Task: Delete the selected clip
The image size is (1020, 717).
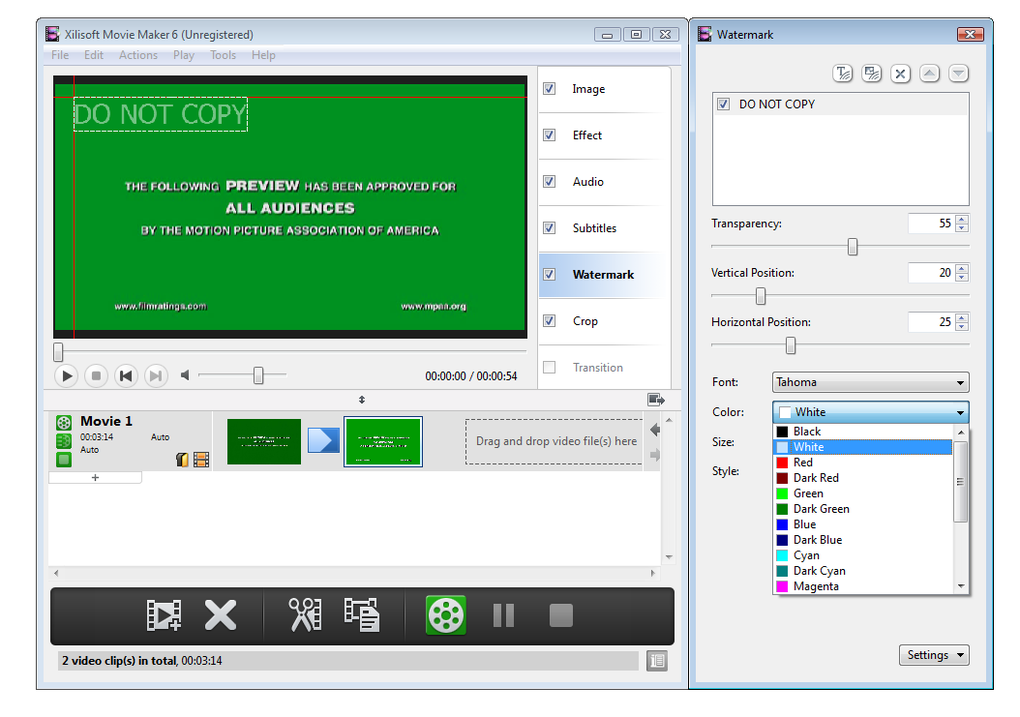Action: [x=220, y=615]
